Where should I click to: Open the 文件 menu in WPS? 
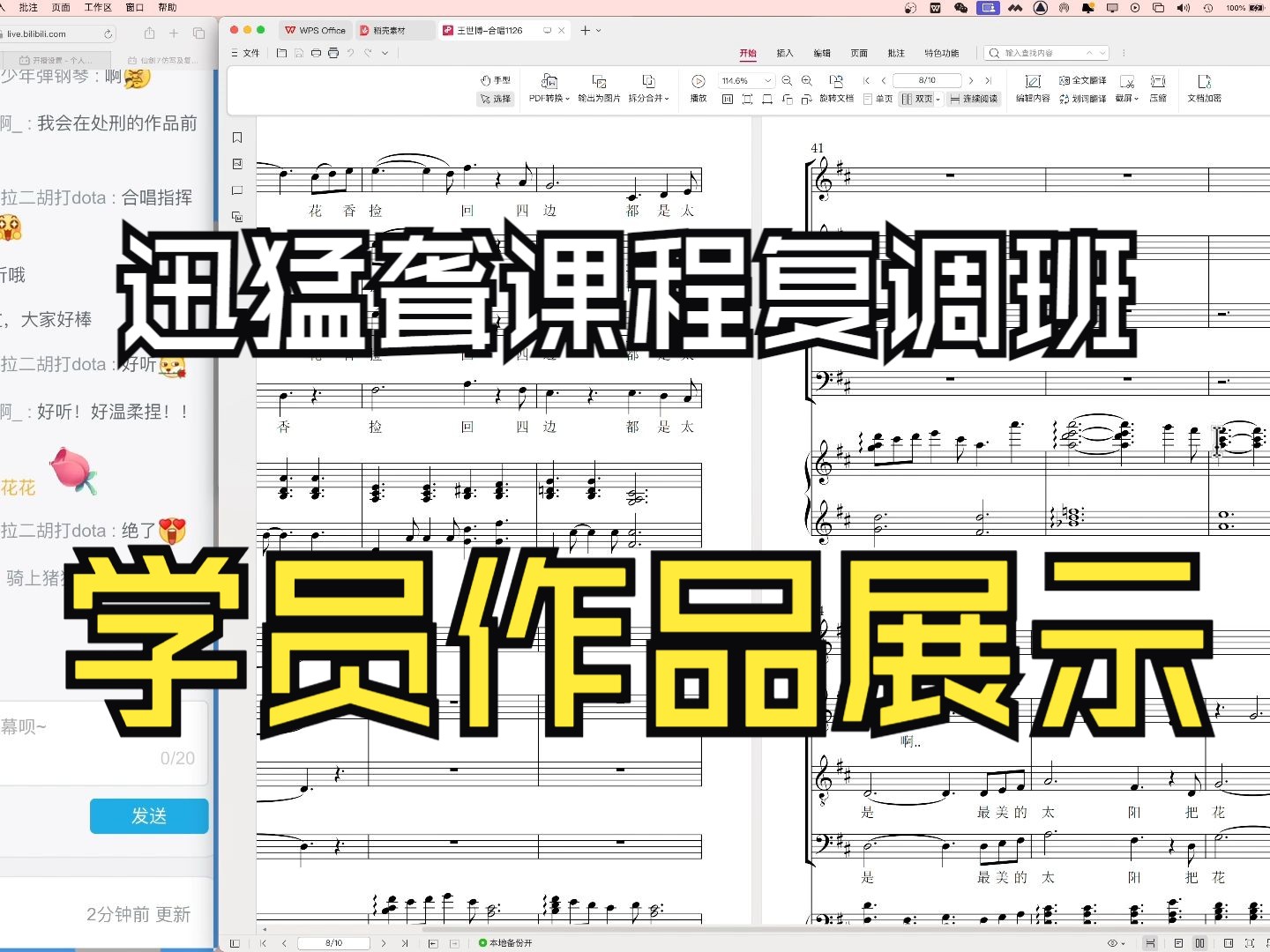click(246, 53)
